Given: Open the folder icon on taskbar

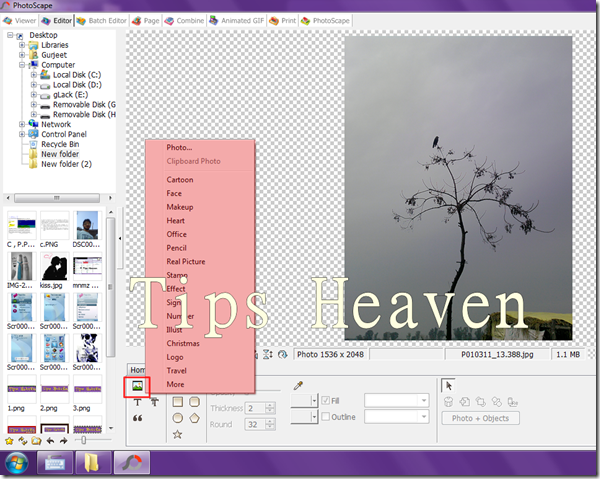Looking at the screenshot, I should pos(92,463).
